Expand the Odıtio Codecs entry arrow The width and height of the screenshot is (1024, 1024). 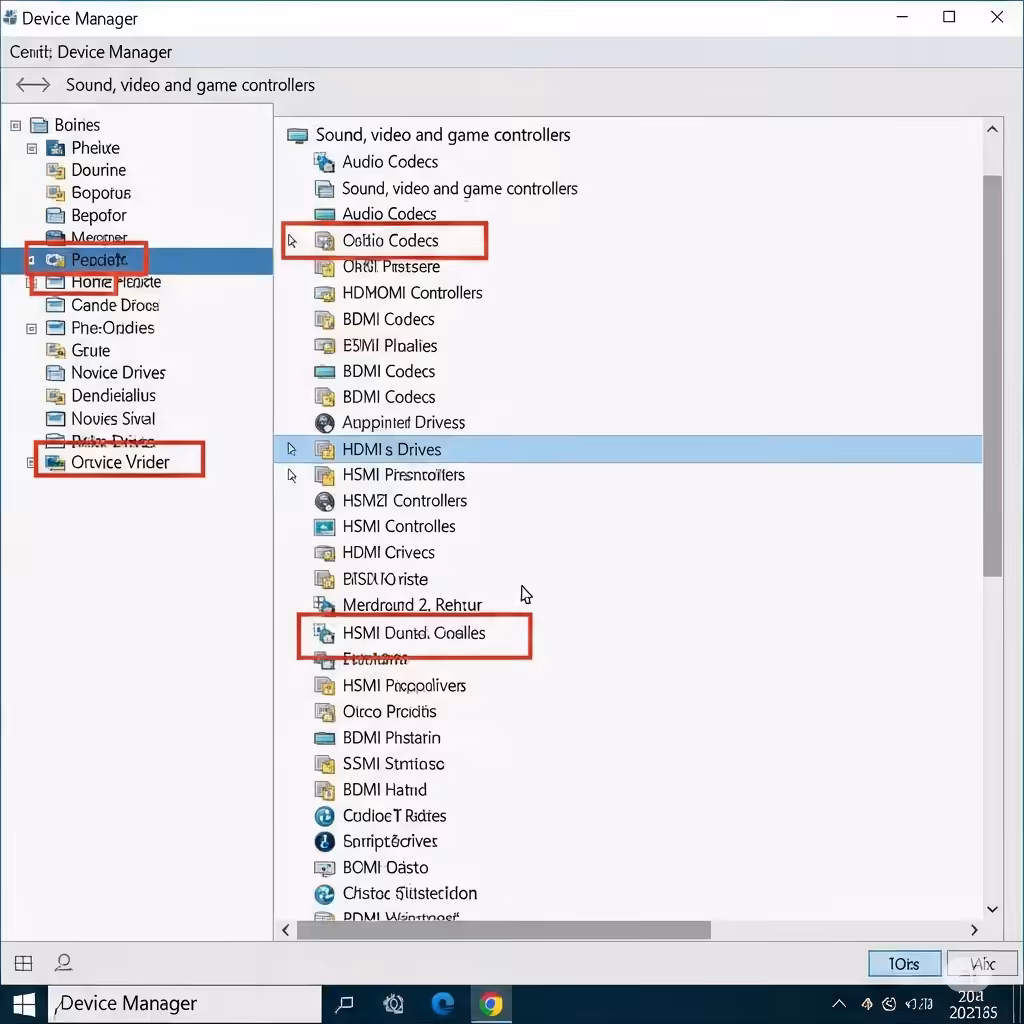(292, 241)
